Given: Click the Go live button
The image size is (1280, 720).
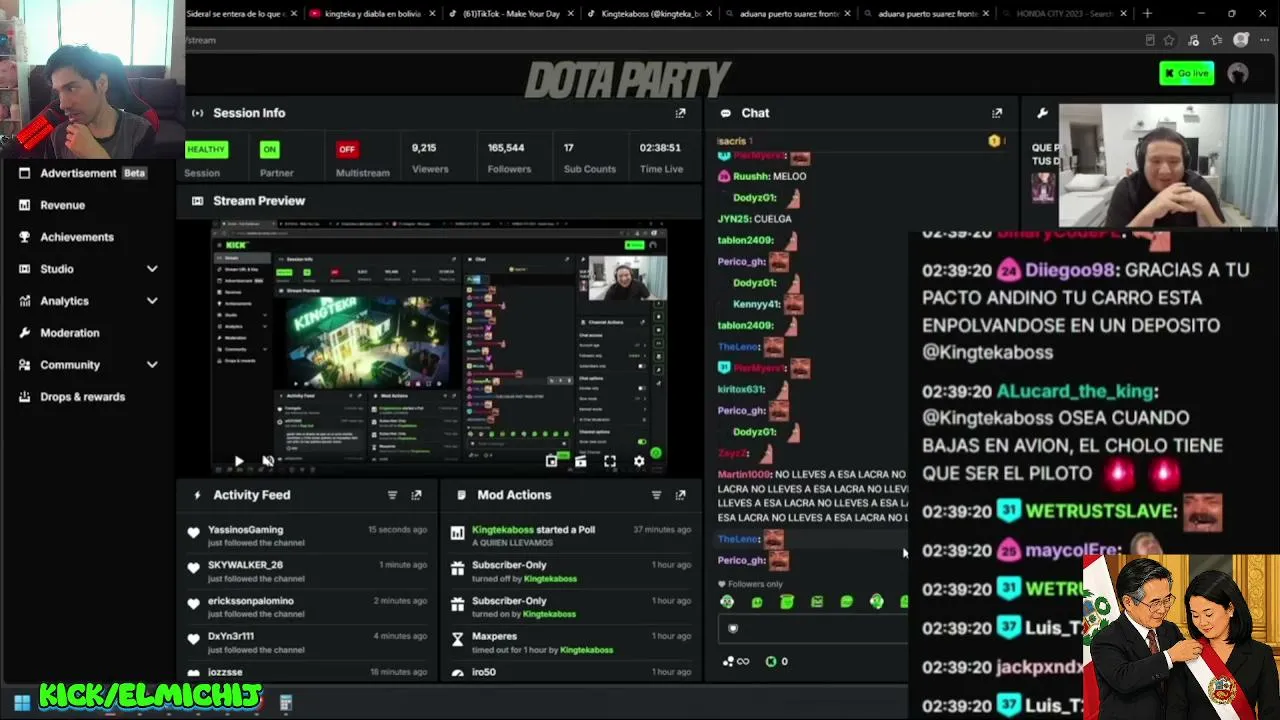Looking at the screenshot, I should tap(1187, 73).
